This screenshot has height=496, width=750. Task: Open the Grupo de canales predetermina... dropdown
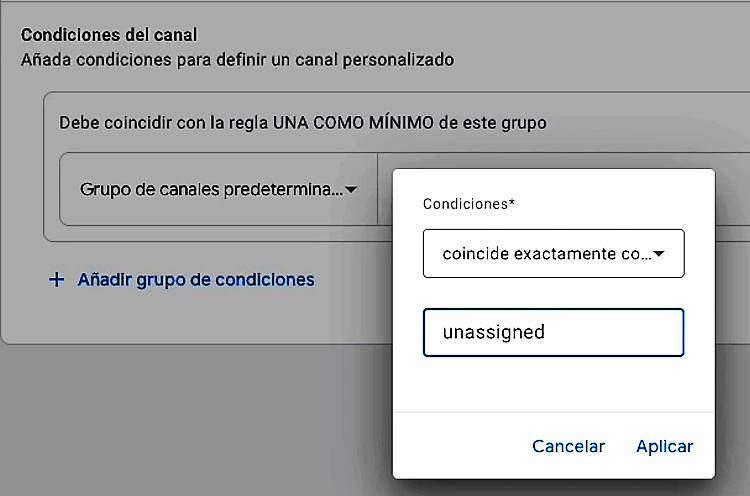click(218, 189)
